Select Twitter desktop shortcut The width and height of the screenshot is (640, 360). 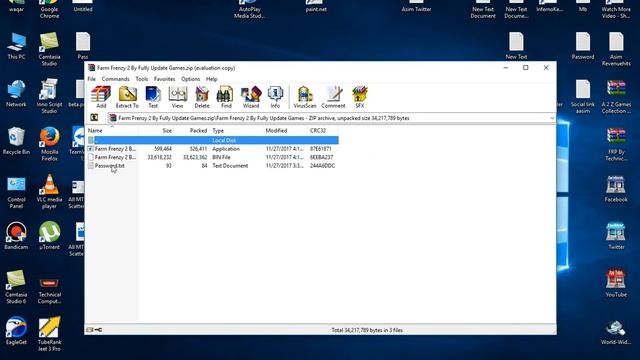[x=616, y=236]
